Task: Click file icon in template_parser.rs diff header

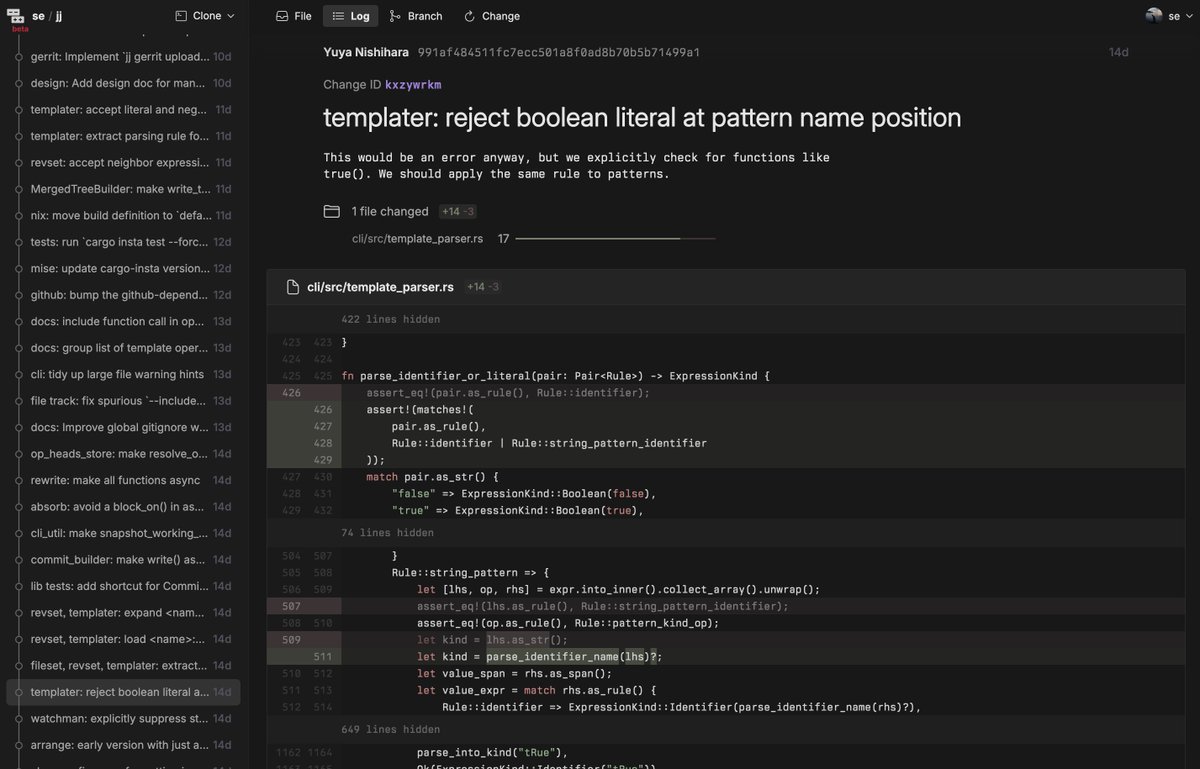Action: [293, 287]
